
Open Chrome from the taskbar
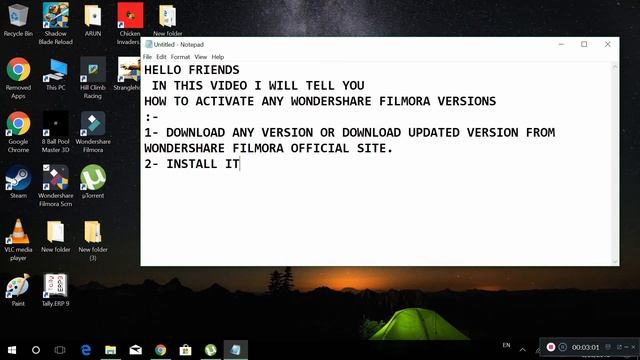point(160,350)
